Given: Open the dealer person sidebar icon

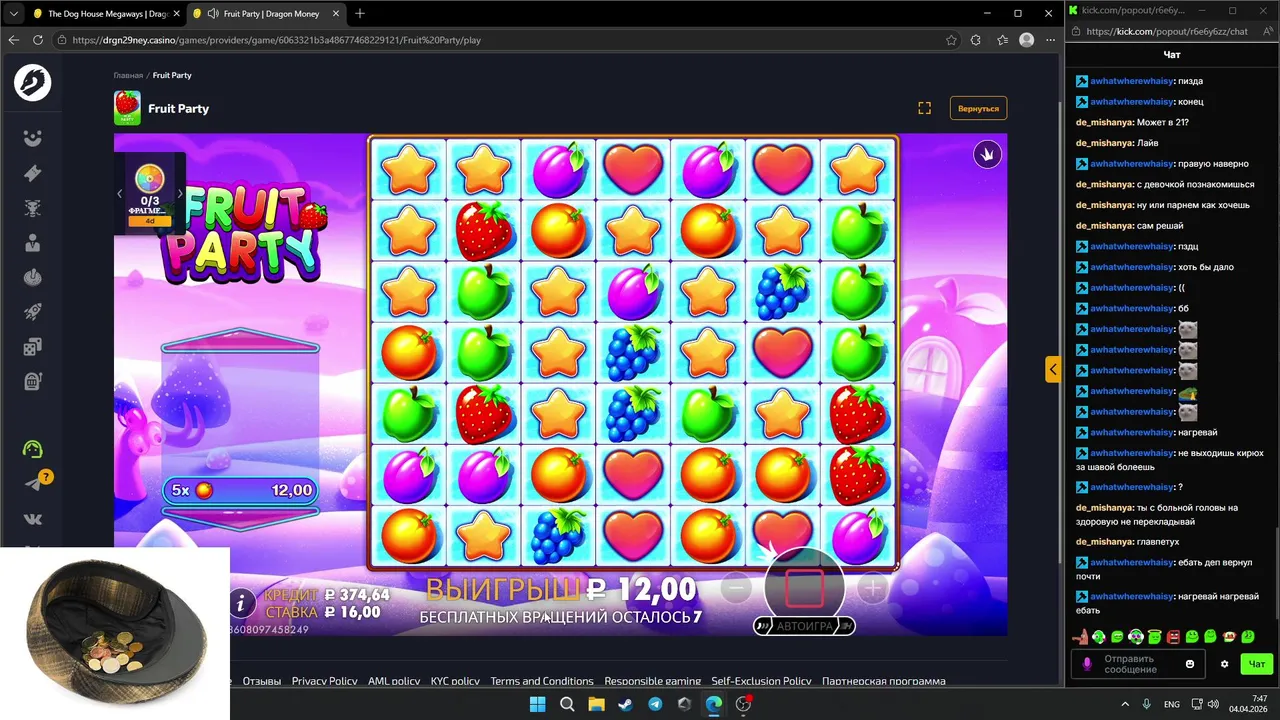Looking at the screenshot, I should tap(33, 243).
